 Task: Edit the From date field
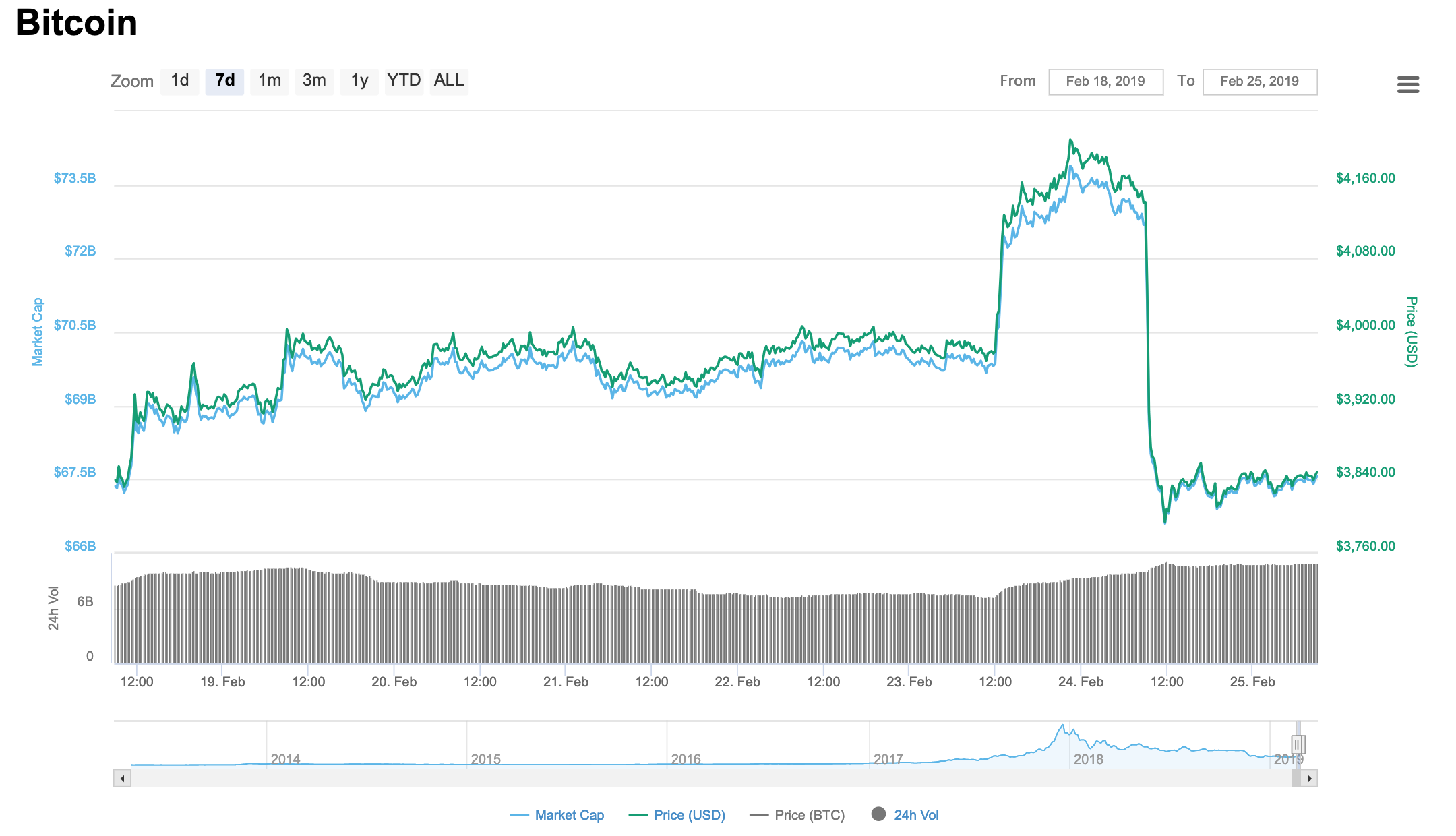1105,82
